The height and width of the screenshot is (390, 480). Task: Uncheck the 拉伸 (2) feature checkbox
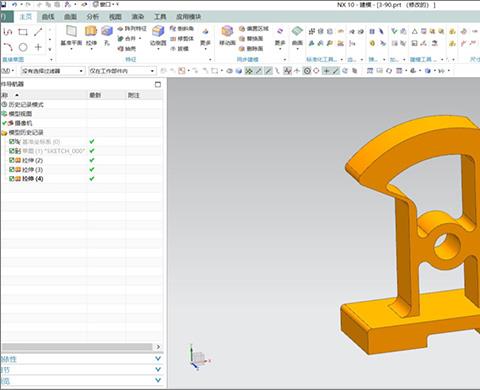pos(12,160)
